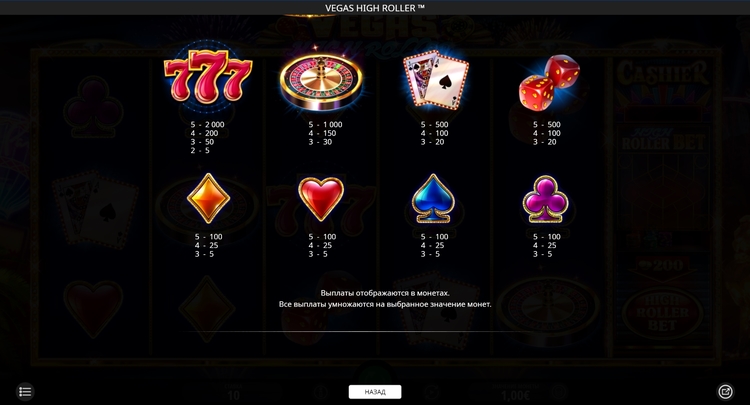Image resolution: width=750 pixels, height=405 pixels.
Task: Select the orange diamond suit symbol
Action: [208, 198]
